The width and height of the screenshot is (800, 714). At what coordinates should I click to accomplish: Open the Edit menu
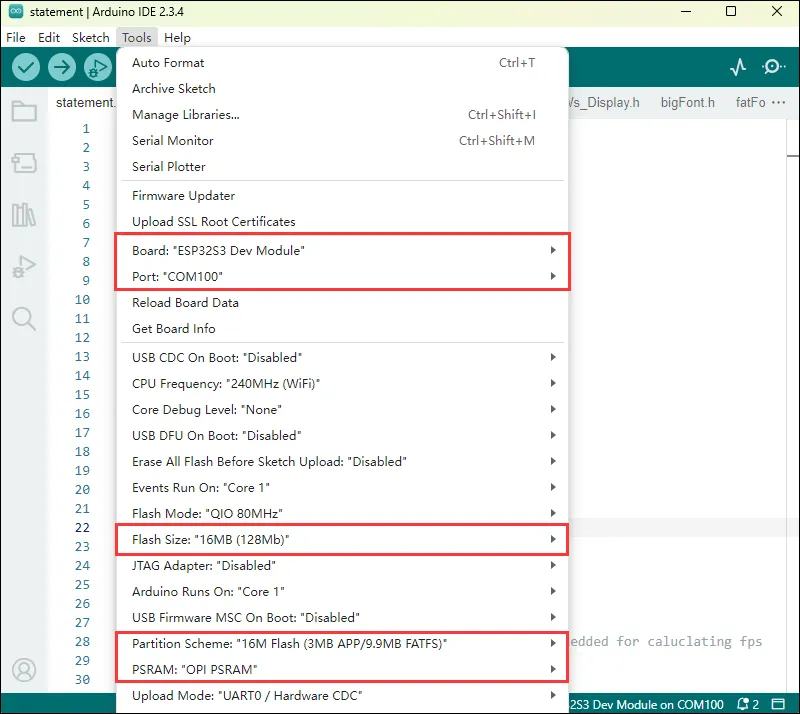click(x=49, y=38)
